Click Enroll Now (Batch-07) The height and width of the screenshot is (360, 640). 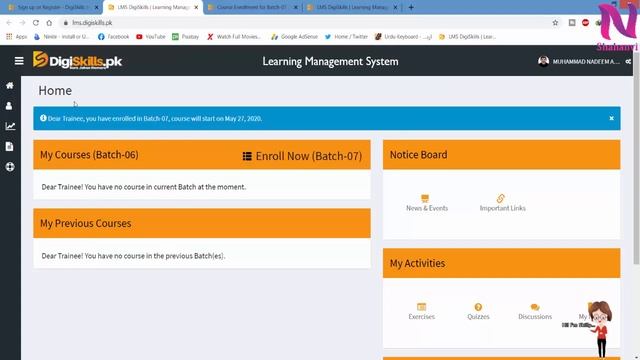302,156
